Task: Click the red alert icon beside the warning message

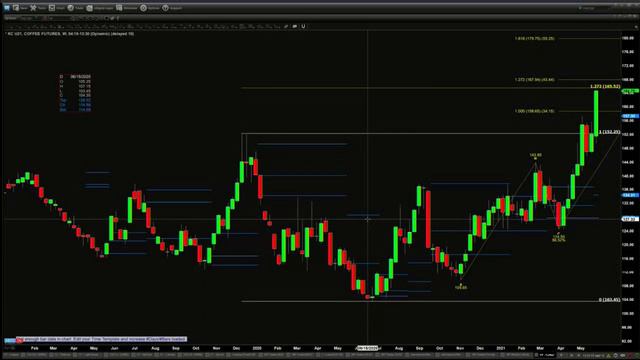Action: pos(19,340)
